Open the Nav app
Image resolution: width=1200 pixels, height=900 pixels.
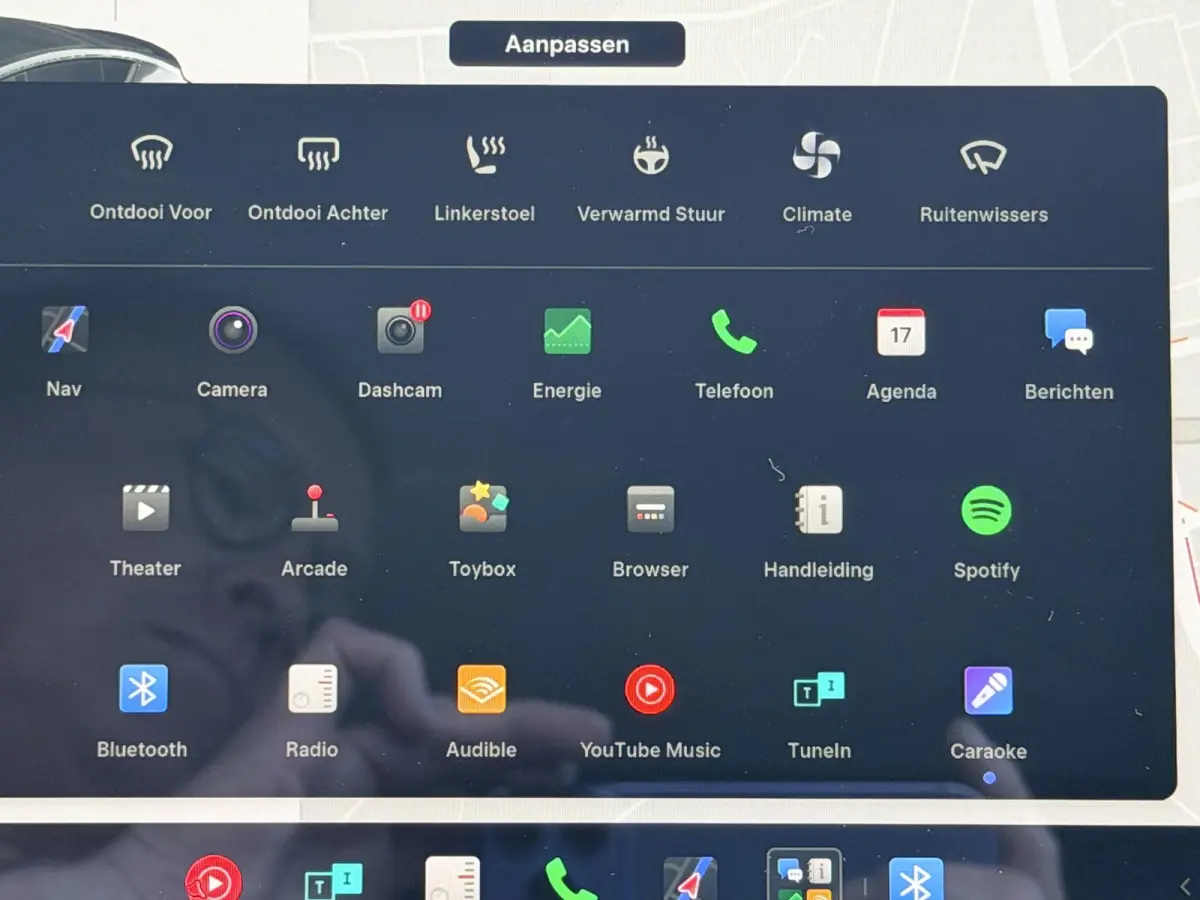[x=64, y=329]
